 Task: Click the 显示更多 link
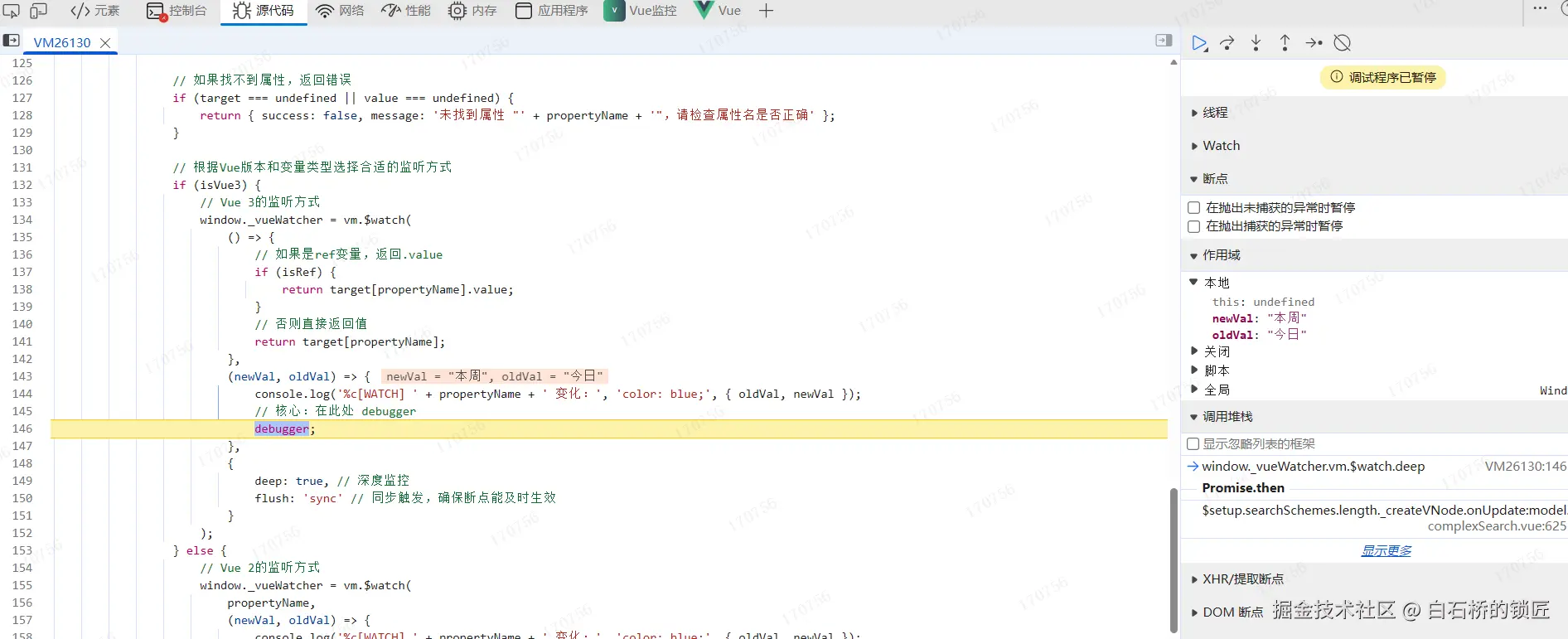[x=1387, y=551]
